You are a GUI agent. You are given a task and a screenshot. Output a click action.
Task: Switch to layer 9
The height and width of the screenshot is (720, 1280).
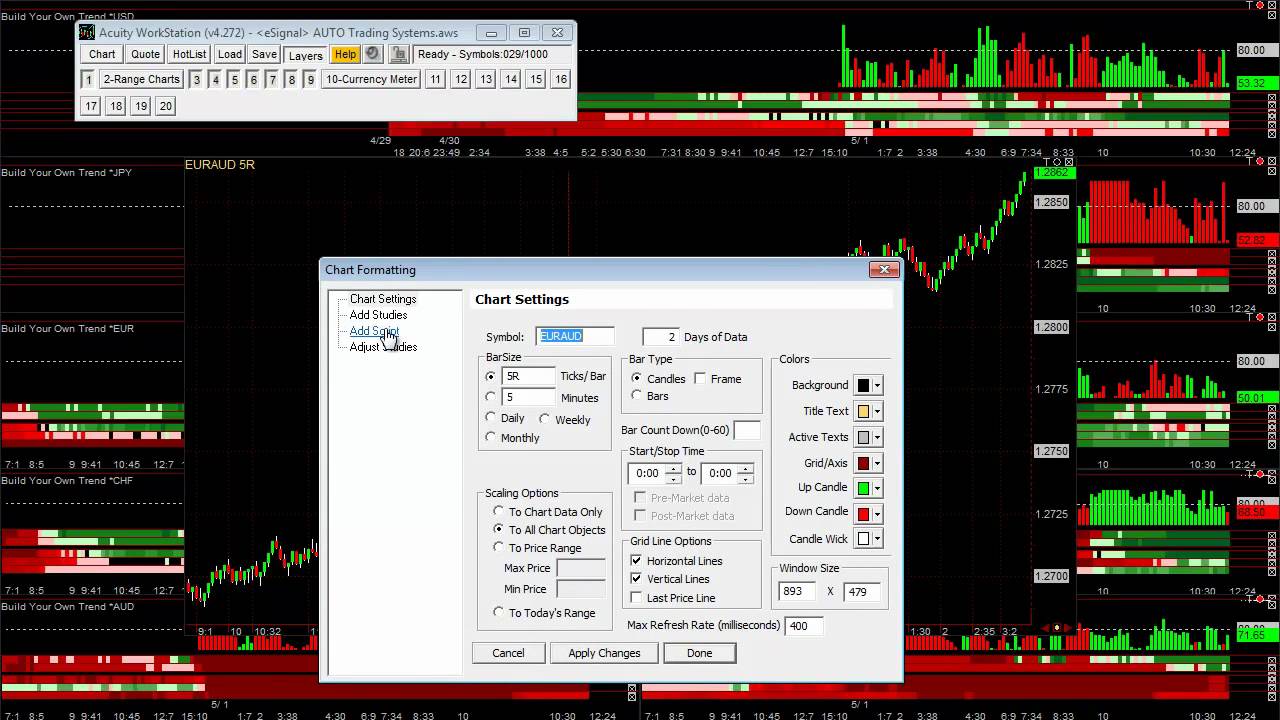coord(310,79)
